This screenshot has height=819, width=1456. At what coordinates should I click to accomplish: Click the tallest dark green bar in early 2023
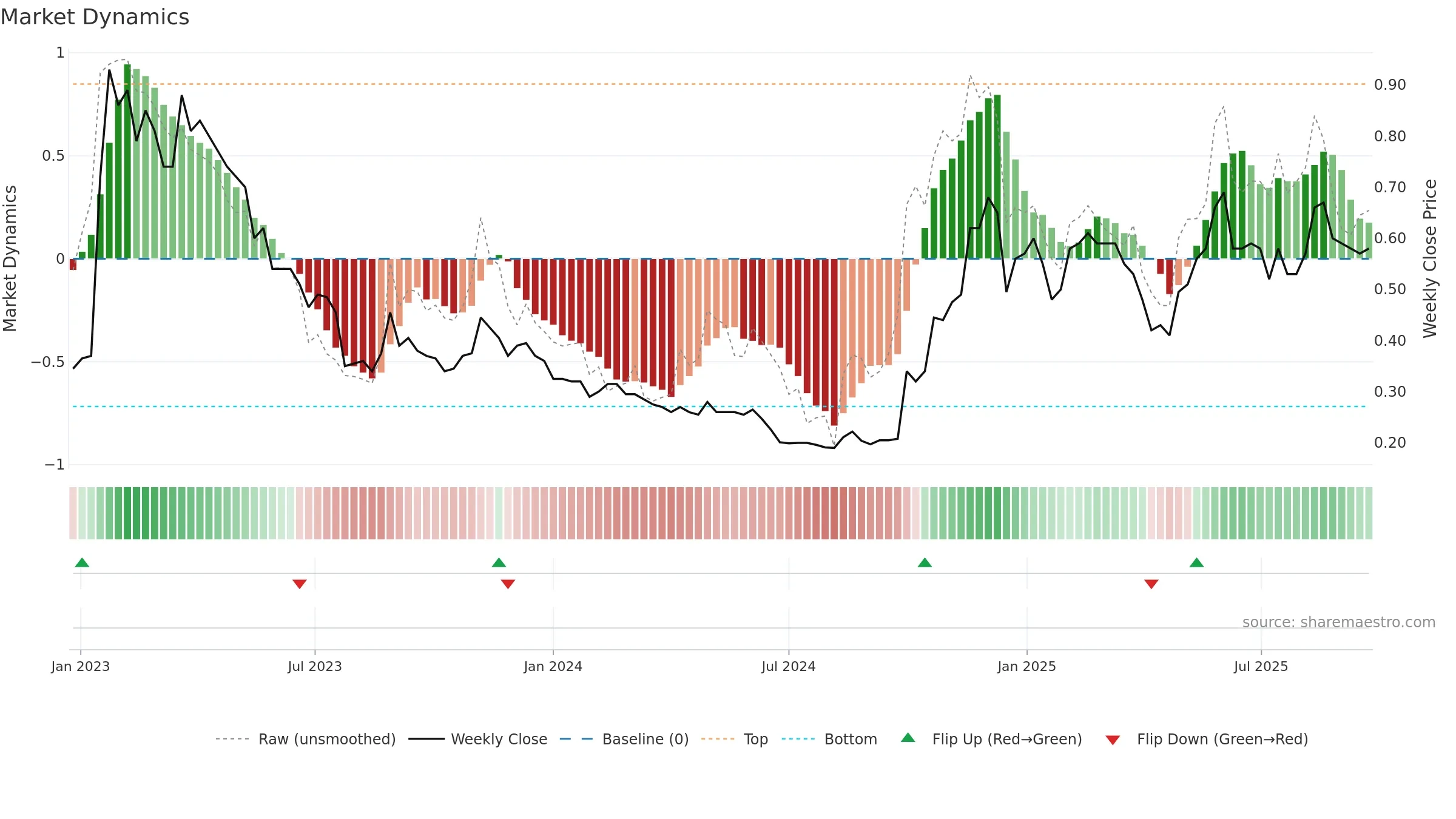point(127,161)
